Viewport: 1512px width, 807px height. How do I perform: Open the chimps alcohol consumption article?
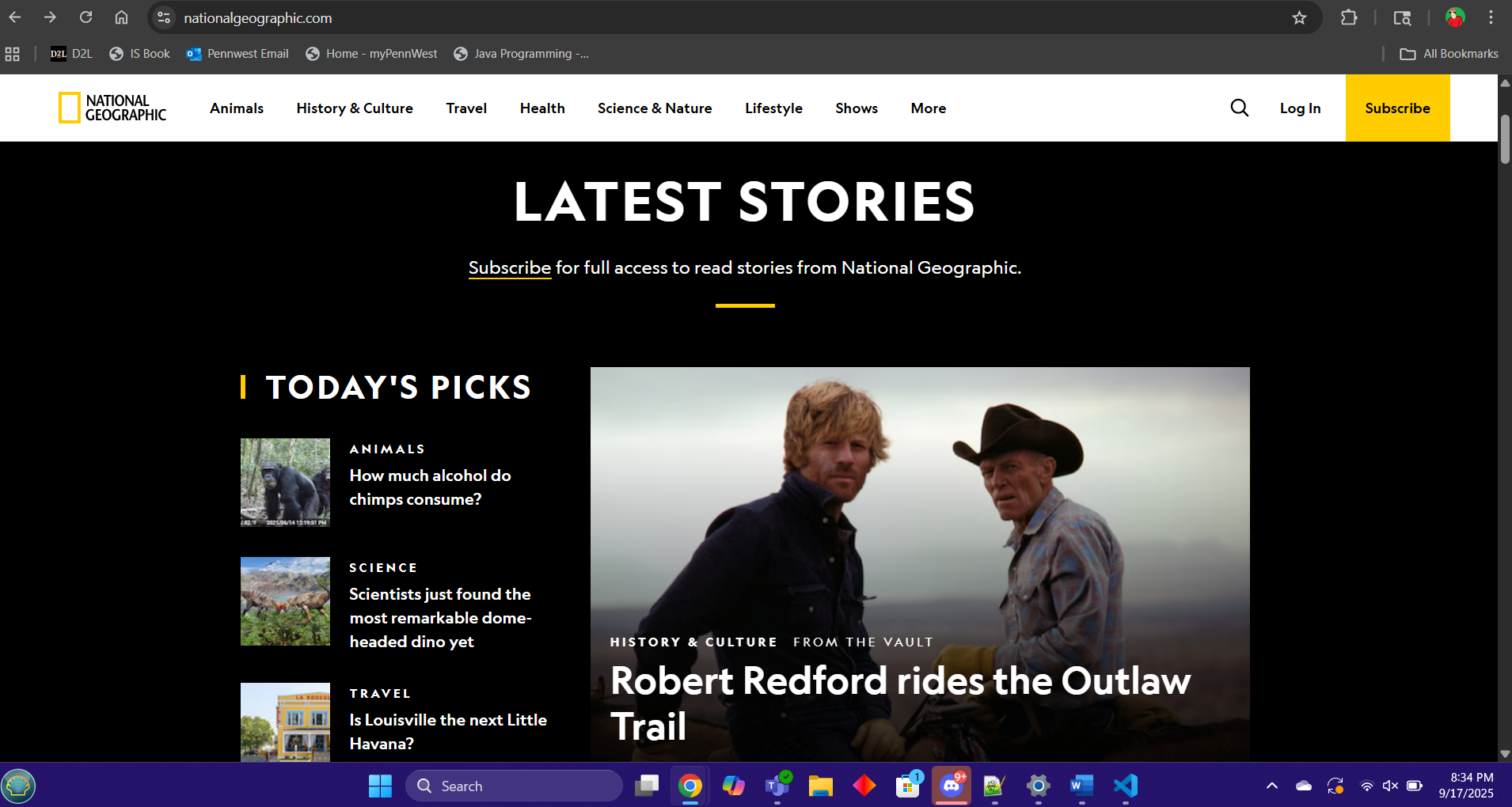tap(430, 487)
